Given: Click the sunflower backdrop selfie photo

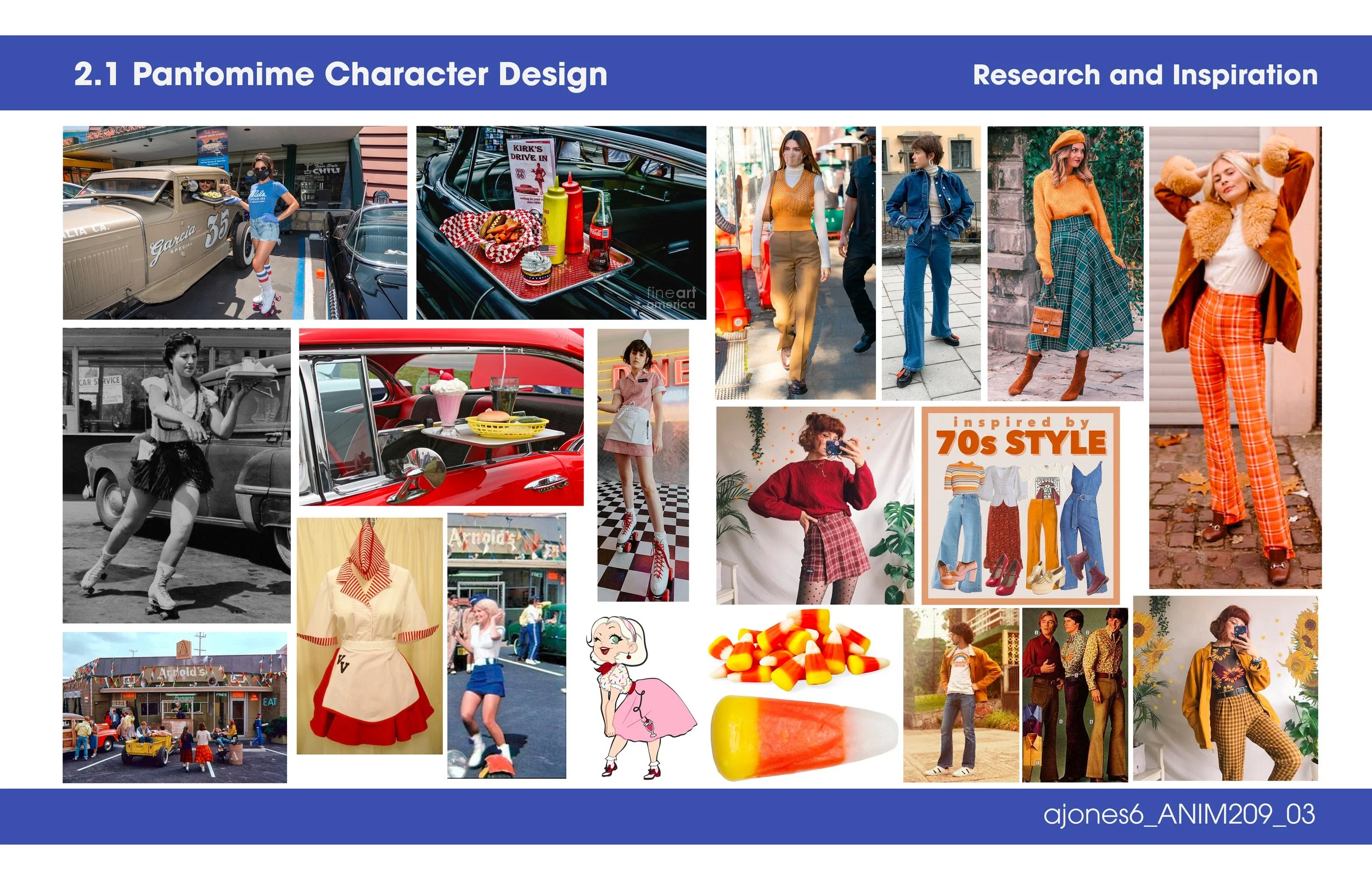Looking at the screenshot, I should [1225, 688].
